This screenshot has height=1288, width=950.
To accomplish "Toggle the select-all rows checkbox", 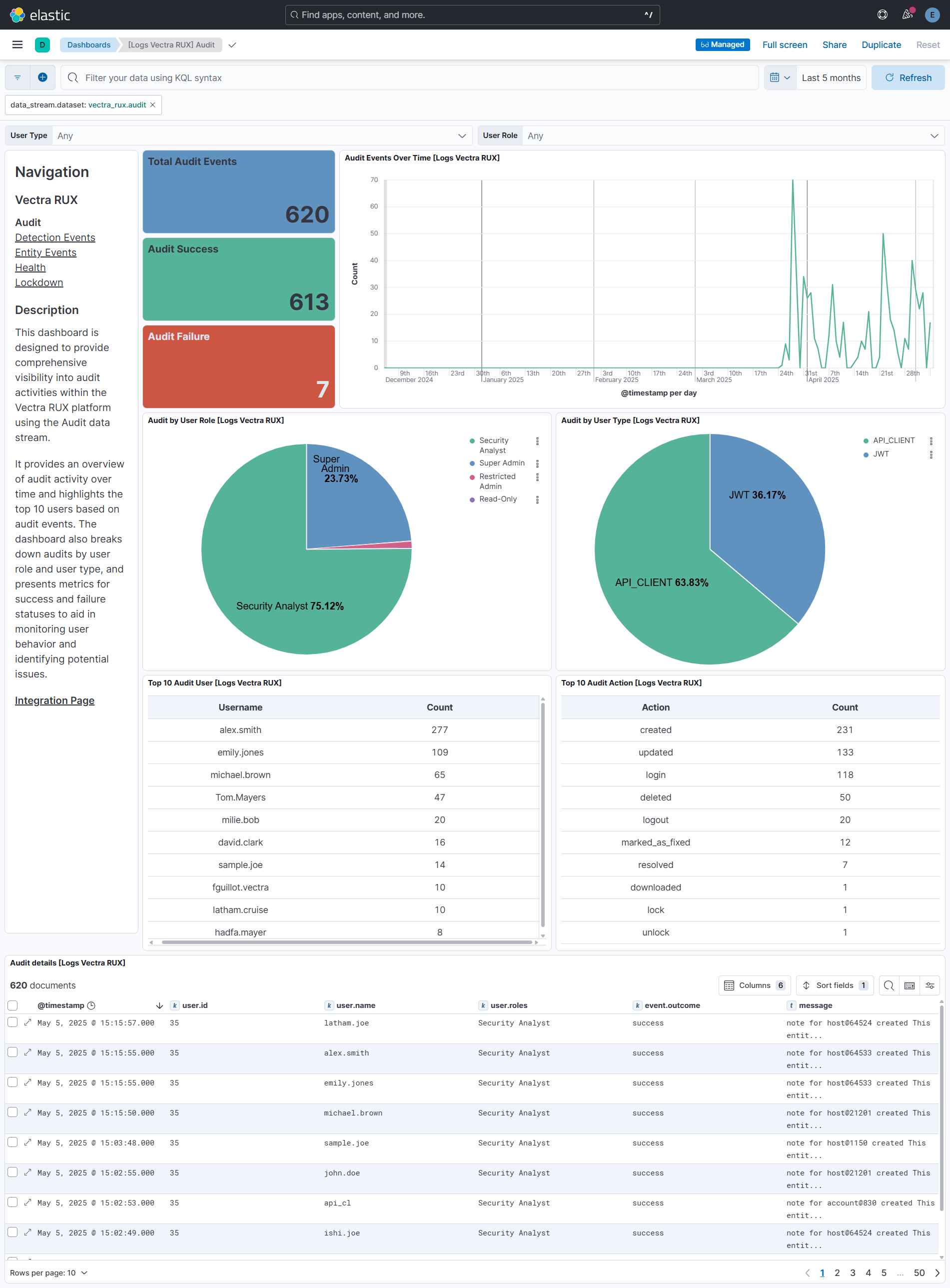I will [12, 1005].
